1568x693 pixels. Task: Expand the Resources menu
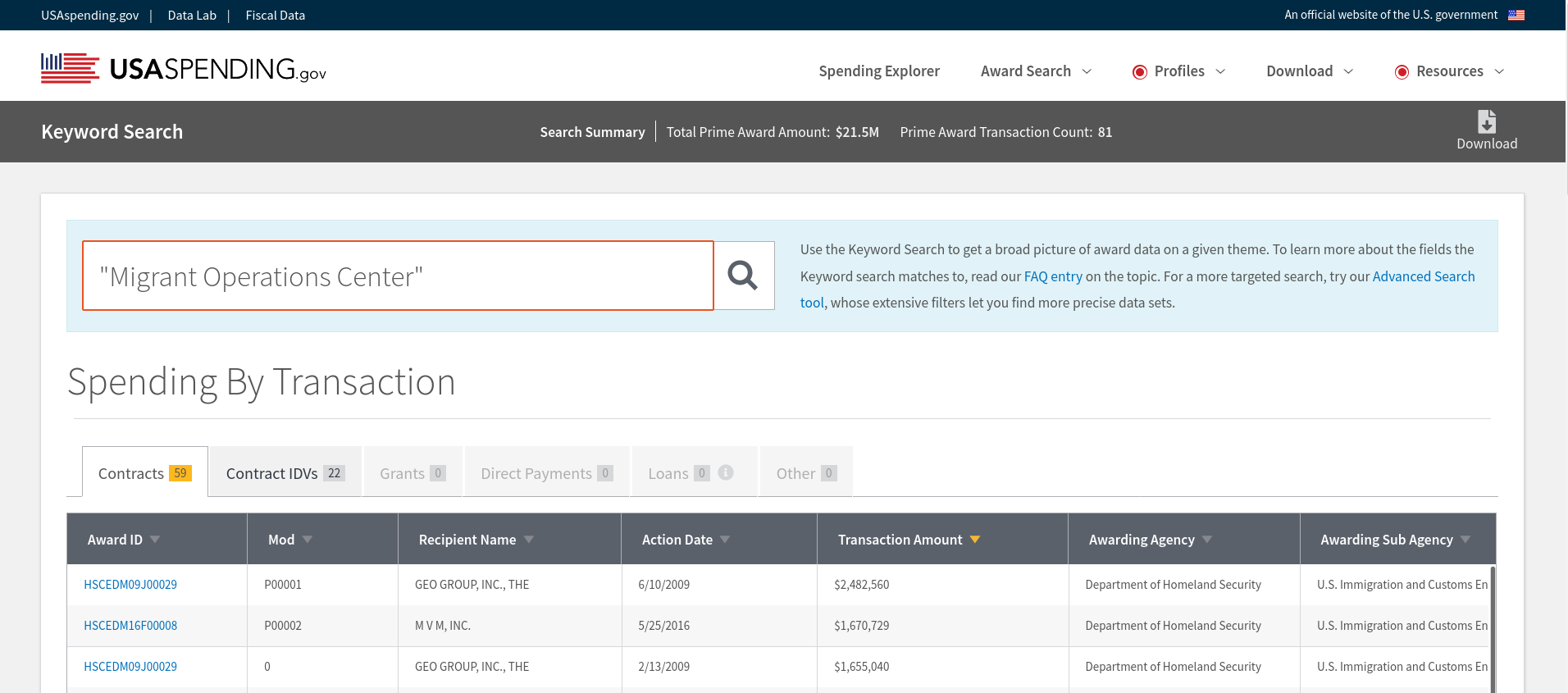[1450, 71]
